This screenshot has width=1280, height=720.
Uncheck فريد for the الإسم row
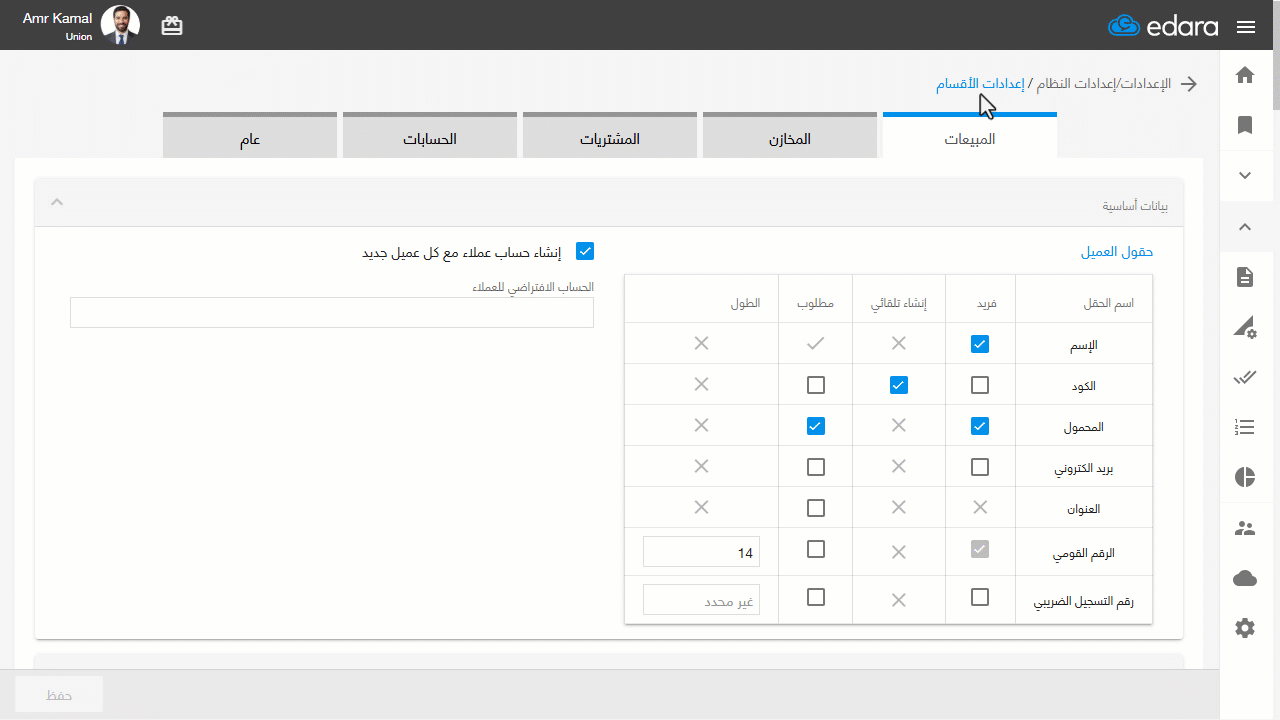pos(980,344)
